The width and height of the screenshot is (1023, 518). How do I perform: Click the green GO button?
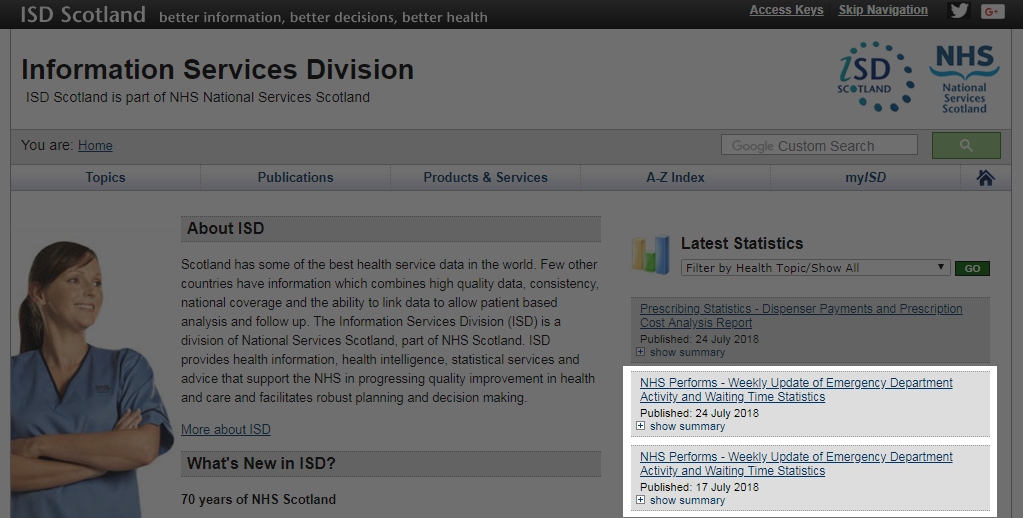pyautogui.click(x=972, y=268)
